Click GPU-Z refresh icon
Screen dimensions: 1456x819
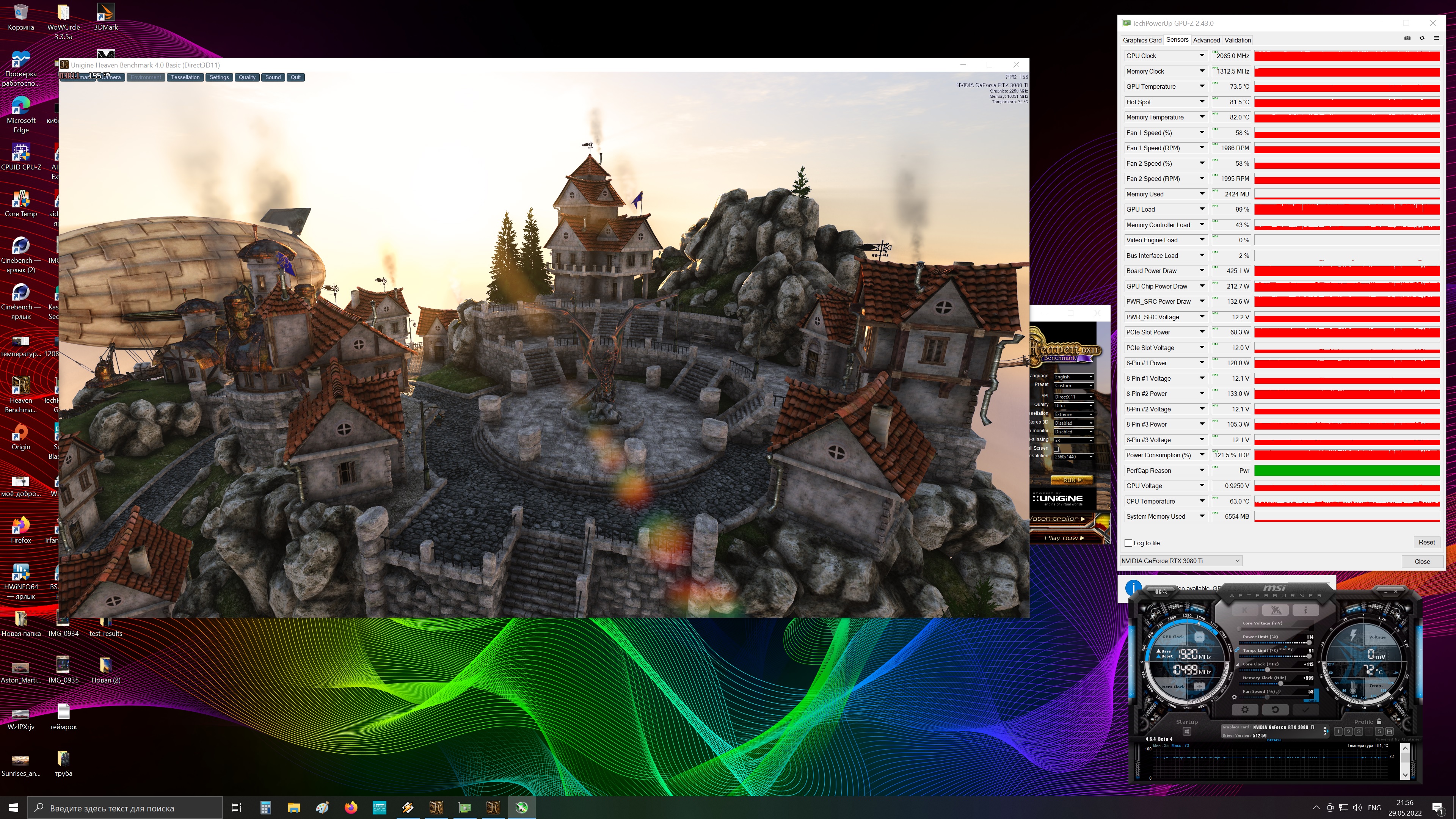[x=1422, y=38]
